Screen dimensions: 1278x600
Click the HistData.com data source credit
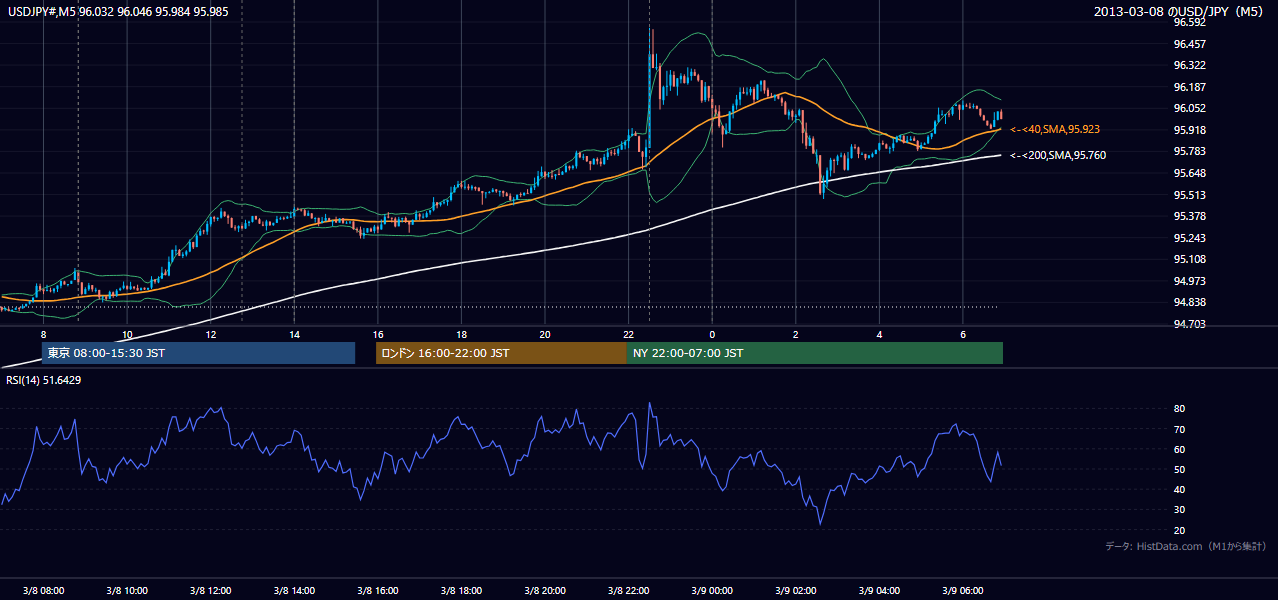pos(1186,546)
